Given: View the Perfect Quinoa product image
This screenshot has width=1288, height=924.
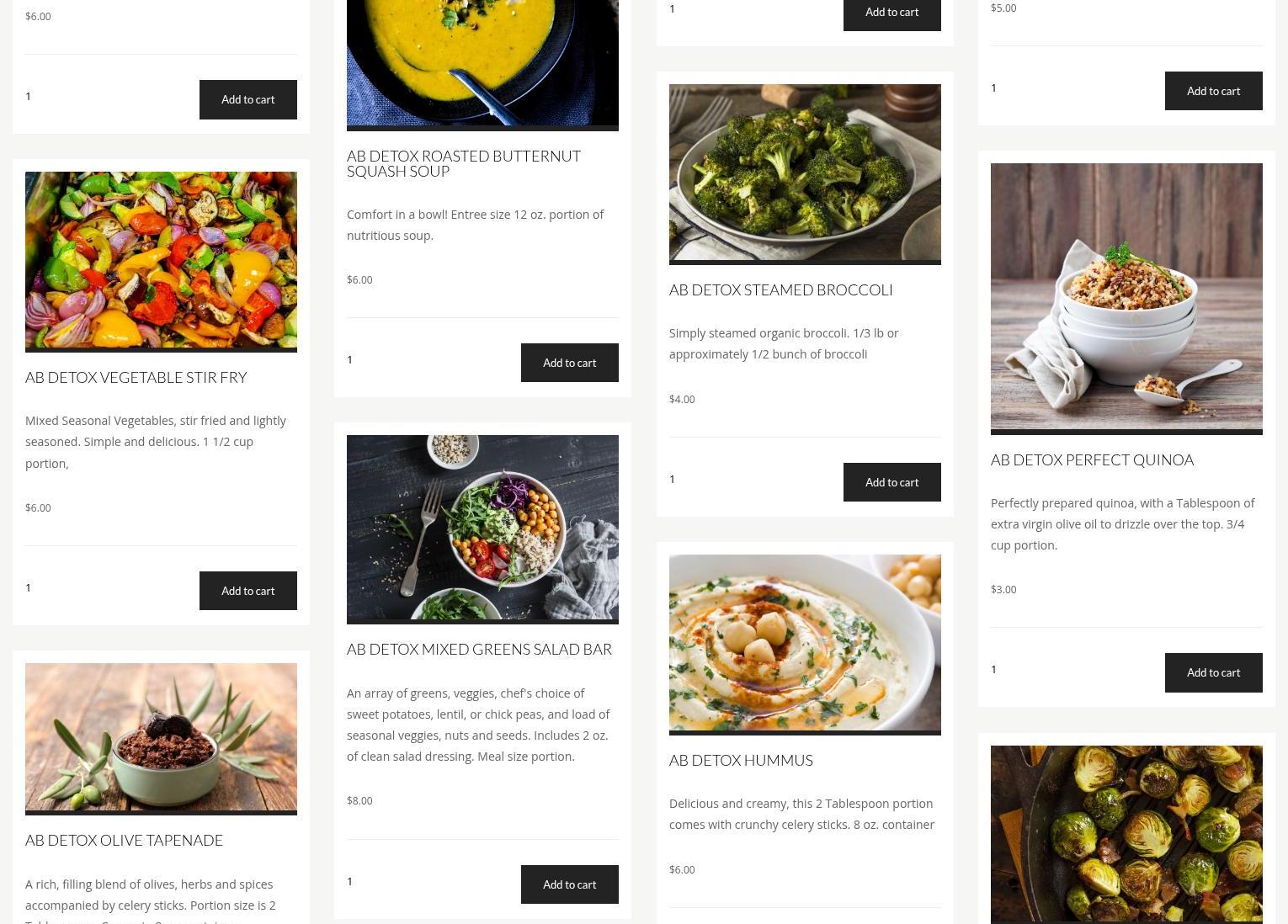Looking at the screenshot, I should (x=1126, y=299).
